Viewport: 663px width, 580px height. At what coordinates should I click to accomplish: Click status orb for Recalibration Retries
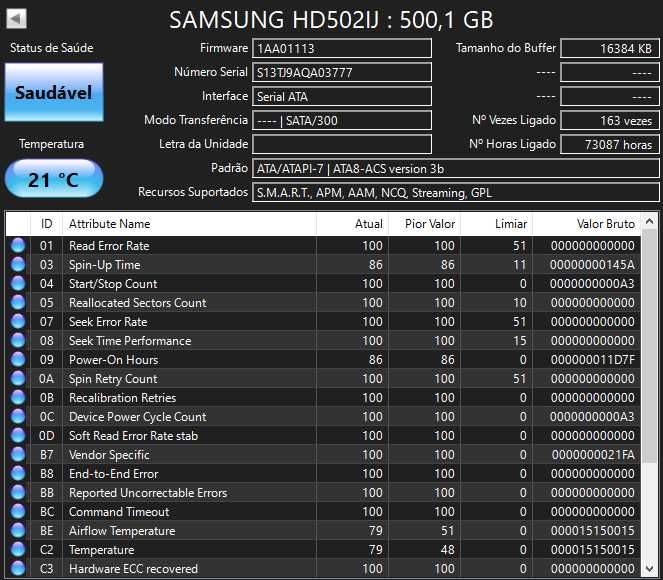point(18,398)
